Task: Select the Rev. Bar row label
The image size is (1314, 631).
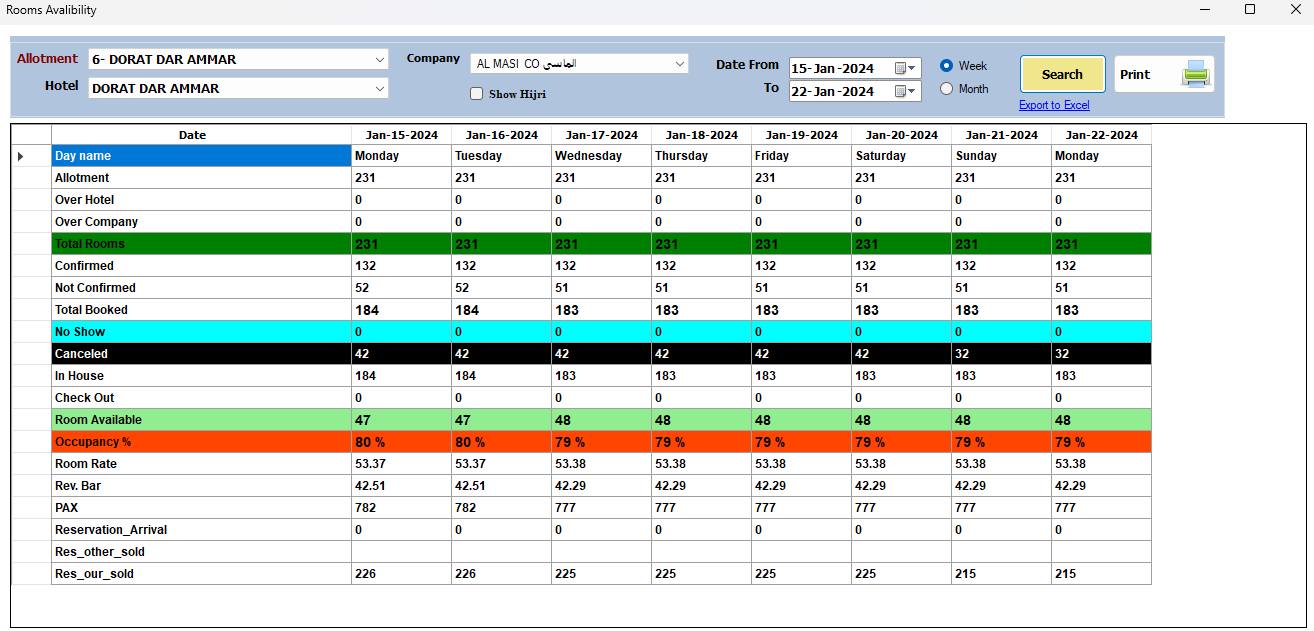Action: (x=201, y=486)
